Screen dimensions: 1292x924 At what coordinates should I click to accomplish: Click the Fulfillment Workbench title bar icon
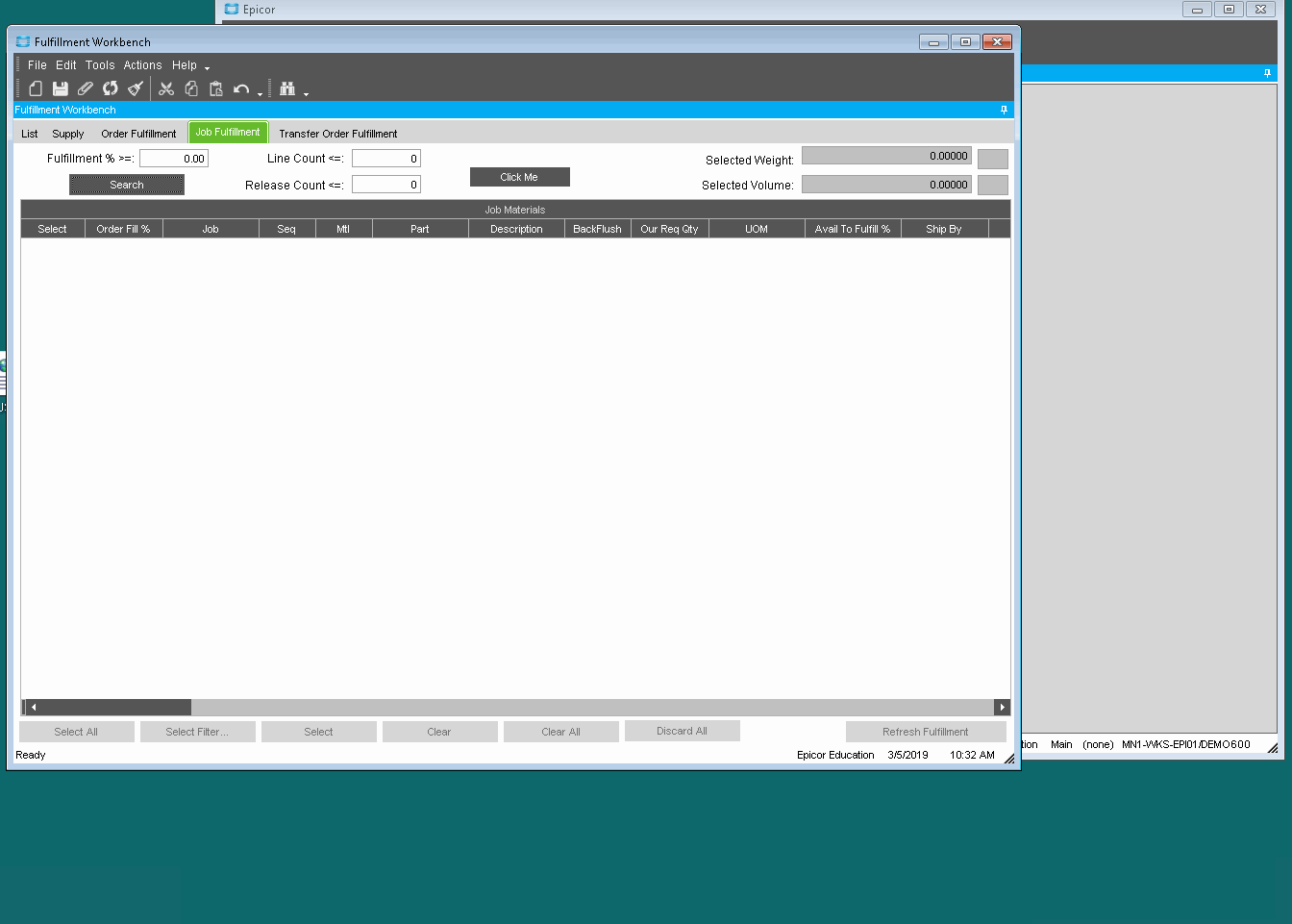point(23,42)
